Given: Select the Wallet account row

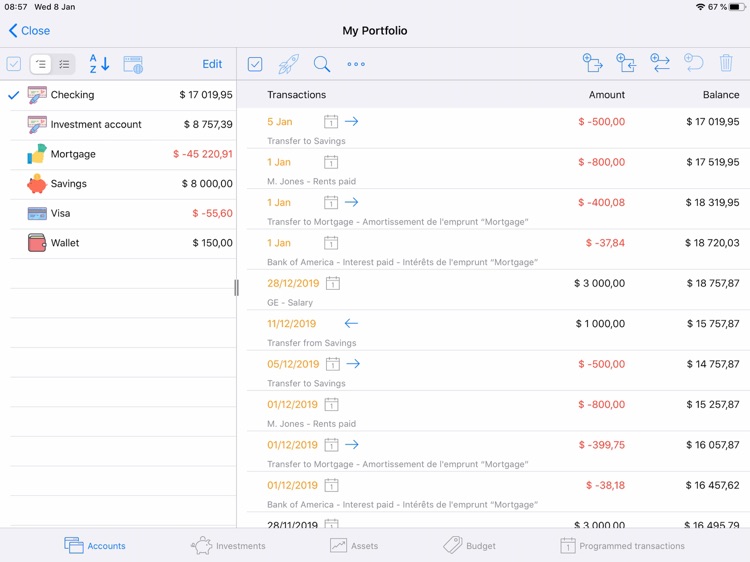Looking at the screenshot, I should point(118,243).
